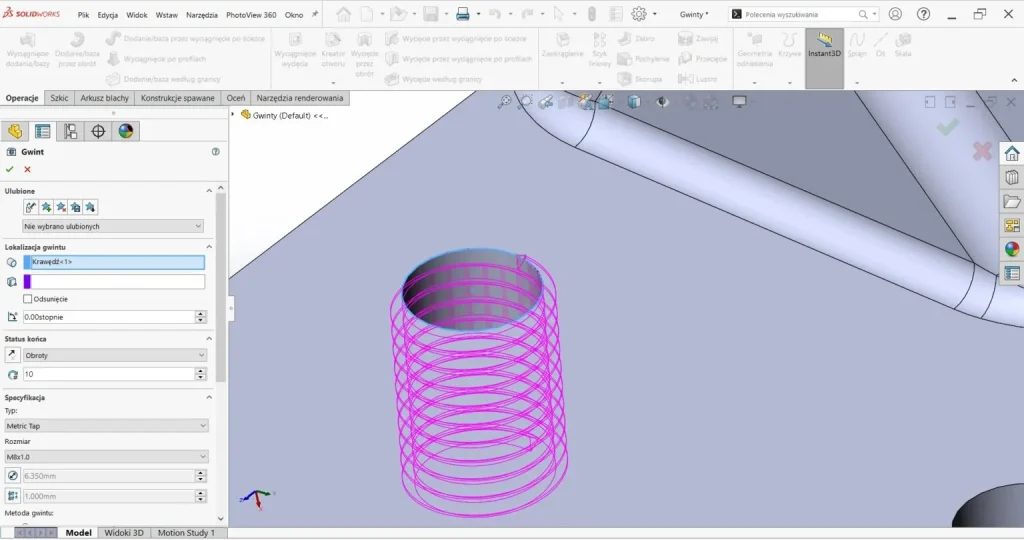Image resolution: width=1024 pixels, height=540 pixels.
Task: Collapse the Lokalizacja gwintu section
Action: (209, 247)
